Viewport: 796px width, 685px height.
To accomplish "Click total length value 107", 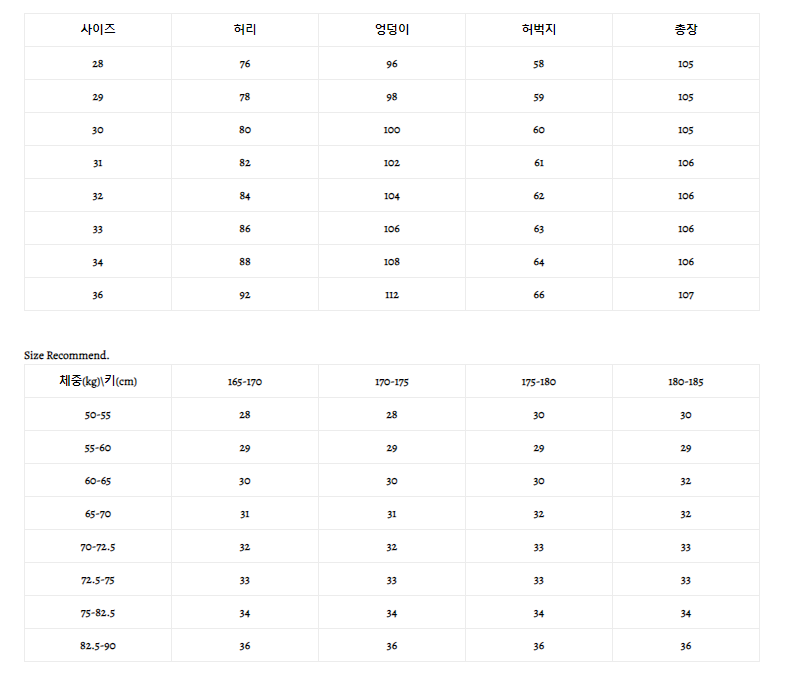I will click(x=686, y=295).
